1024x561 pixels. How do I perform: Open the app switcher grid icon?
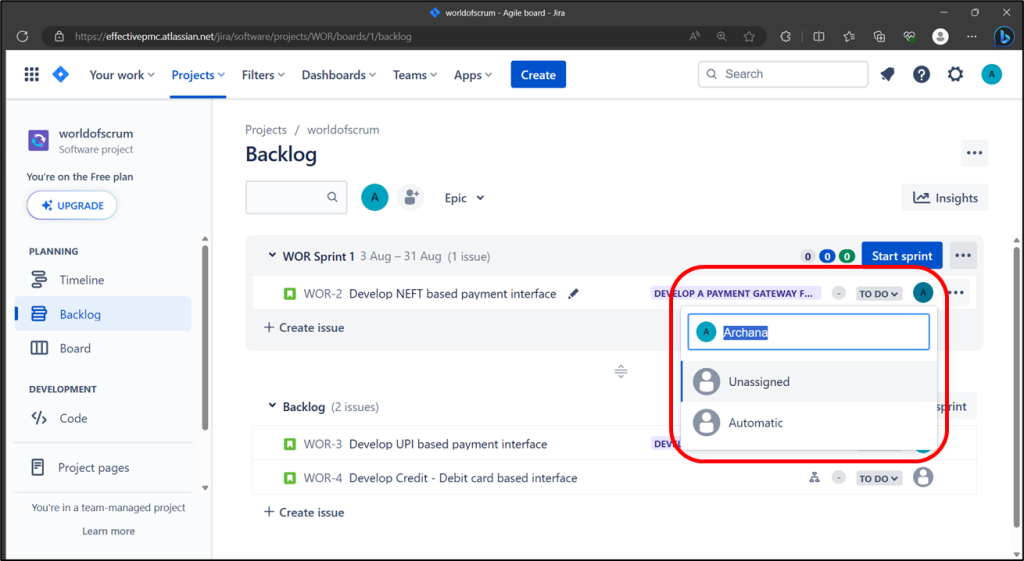[31, 74]
